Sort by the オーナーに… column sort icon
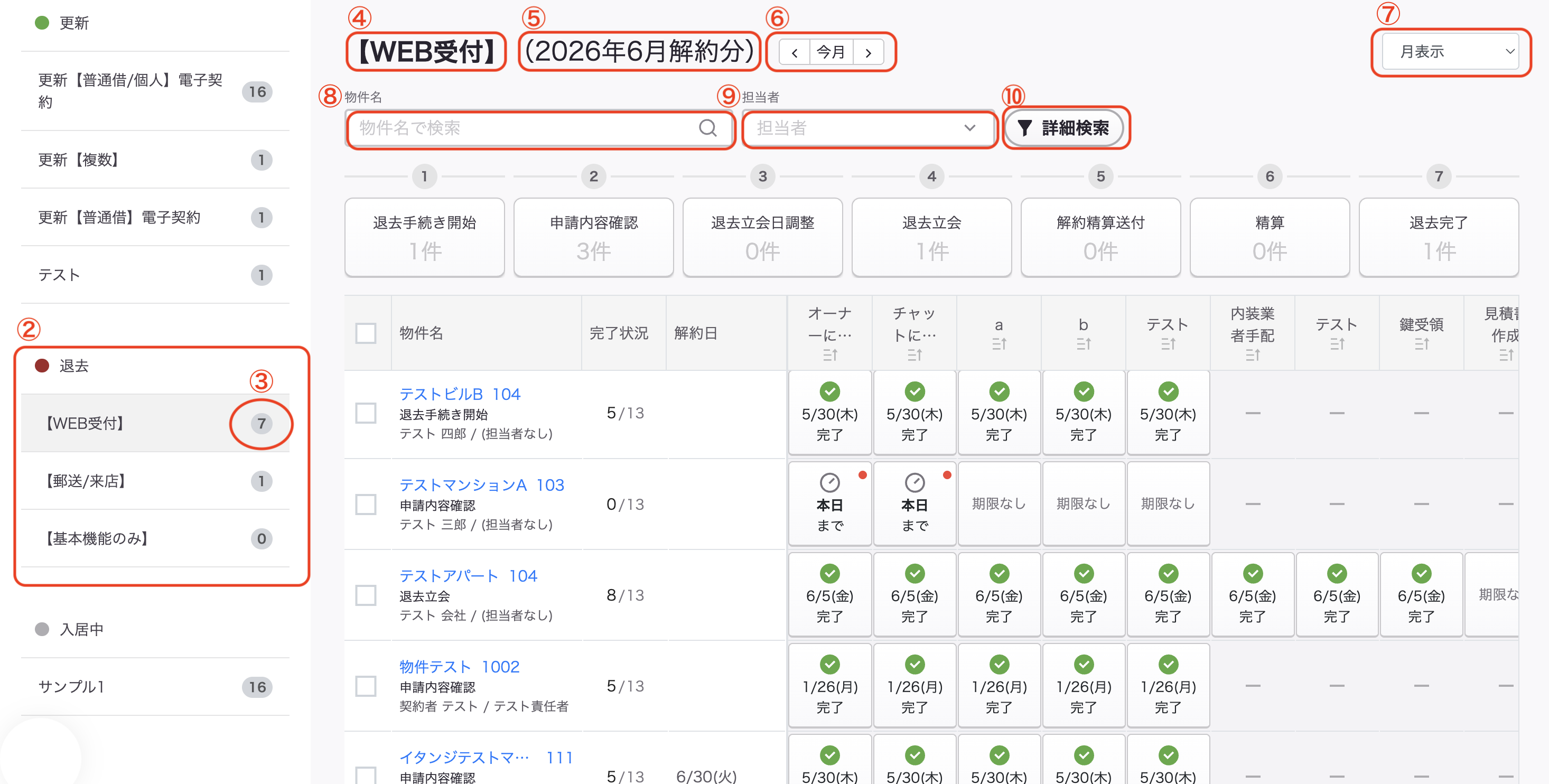Screen dimensions: 1549x784 click(830, 356)
